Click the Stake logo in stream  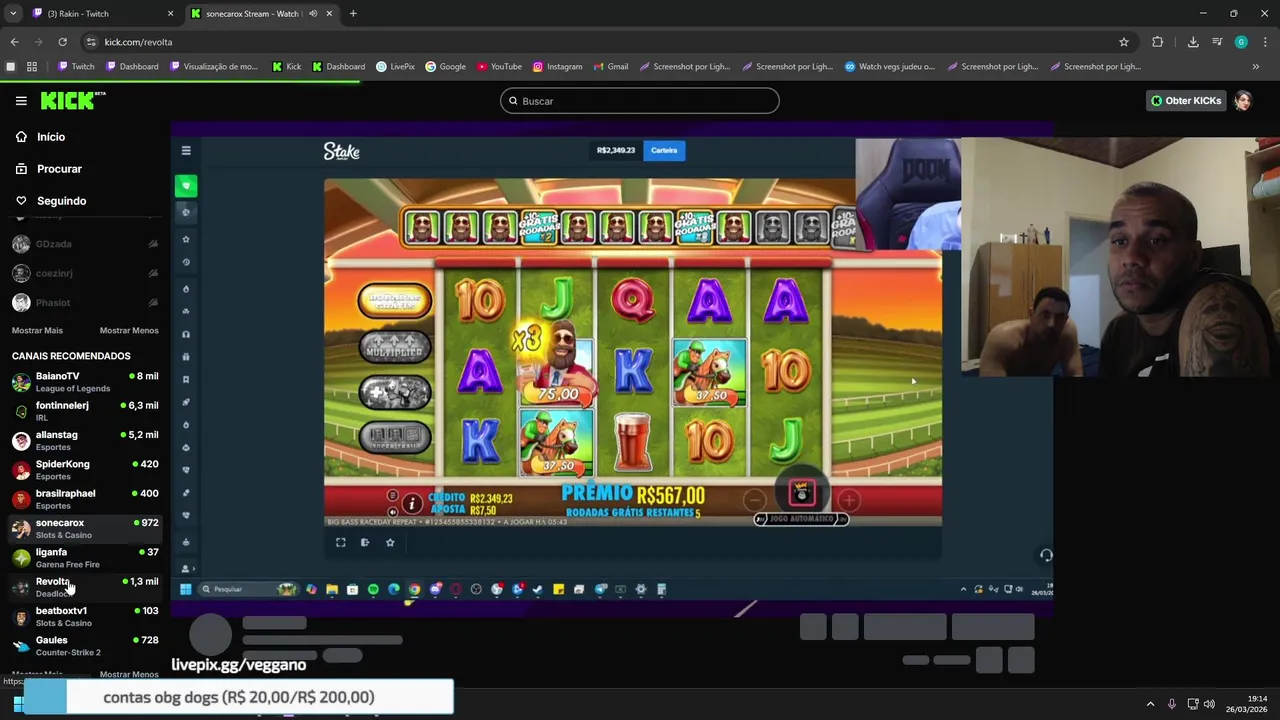(341, 151)
